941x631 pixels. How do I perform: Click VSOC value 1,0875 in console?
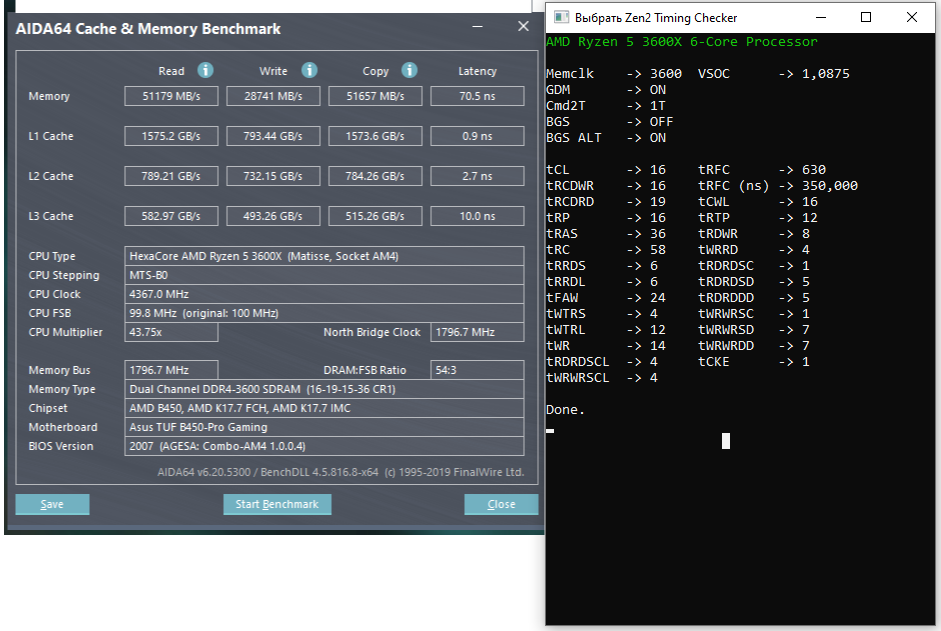click(x=826, y=73)
